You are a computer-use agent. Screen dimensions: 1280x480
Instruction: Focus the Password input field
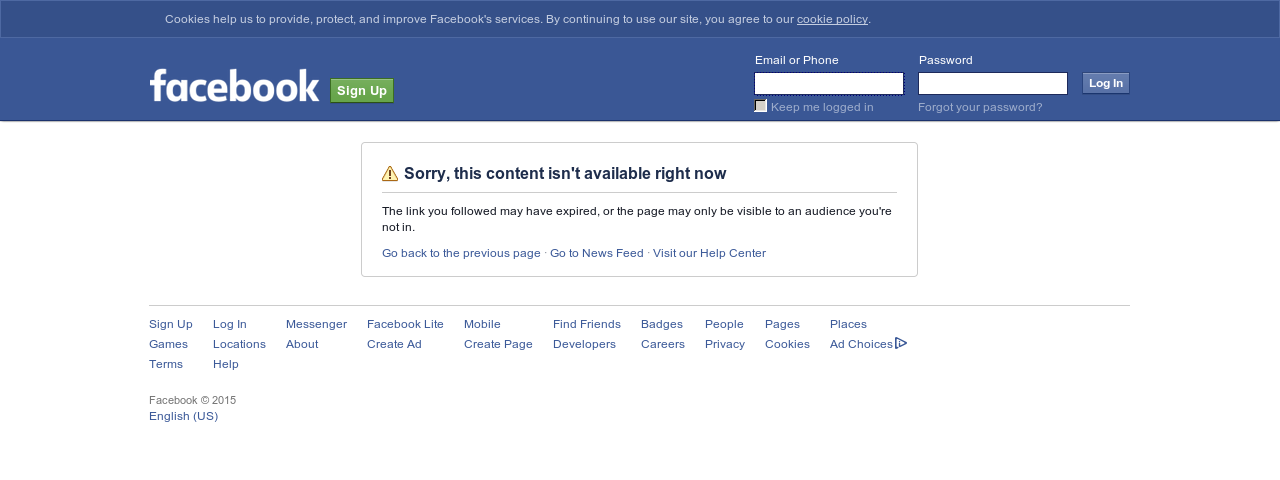993,83
